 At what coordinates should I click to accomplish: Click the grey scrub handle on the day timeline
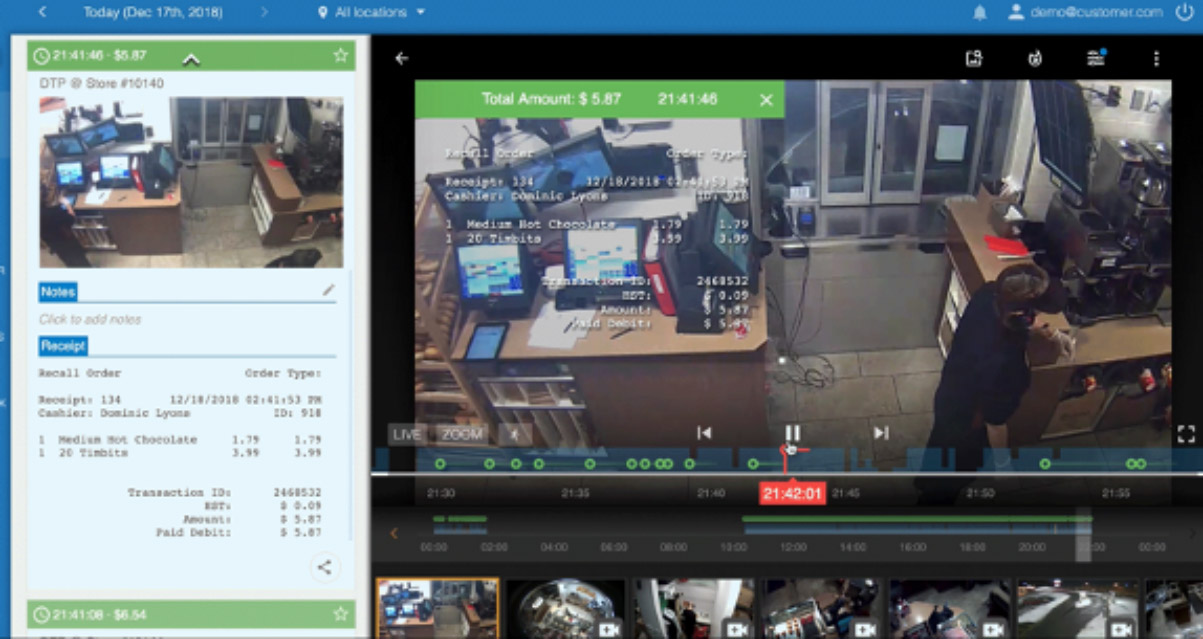coord(1083,535)
